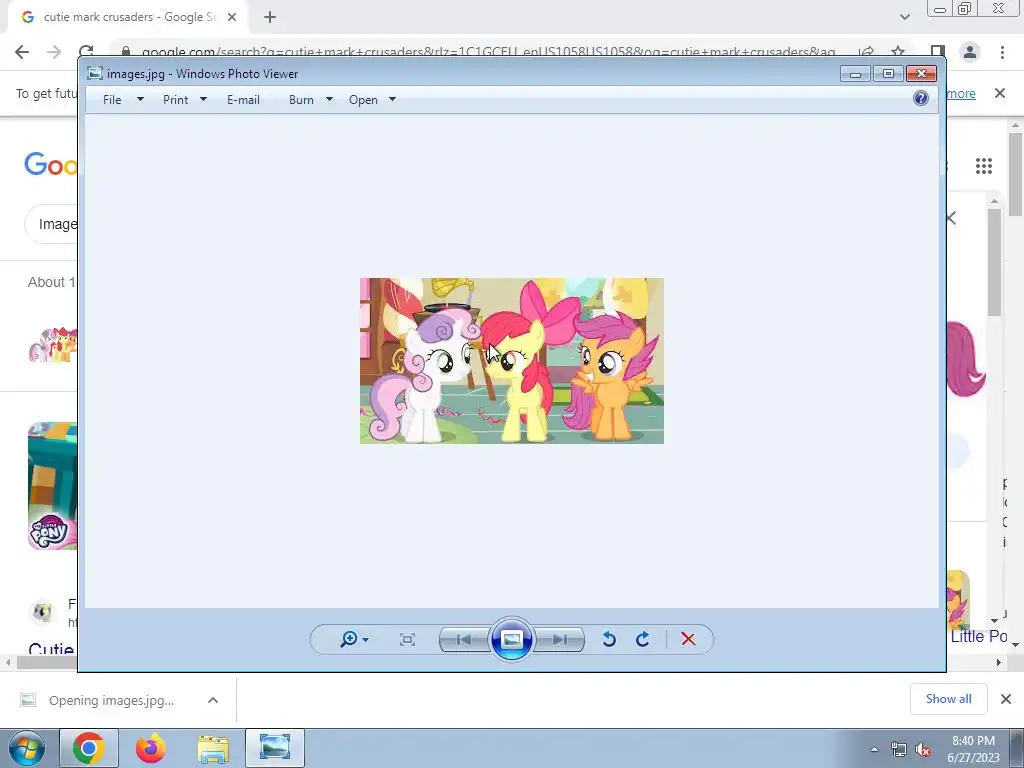The width and height of the screenshot is (1024, 768).
Task: Open the Windows Start menu
Action: point(27,748)
